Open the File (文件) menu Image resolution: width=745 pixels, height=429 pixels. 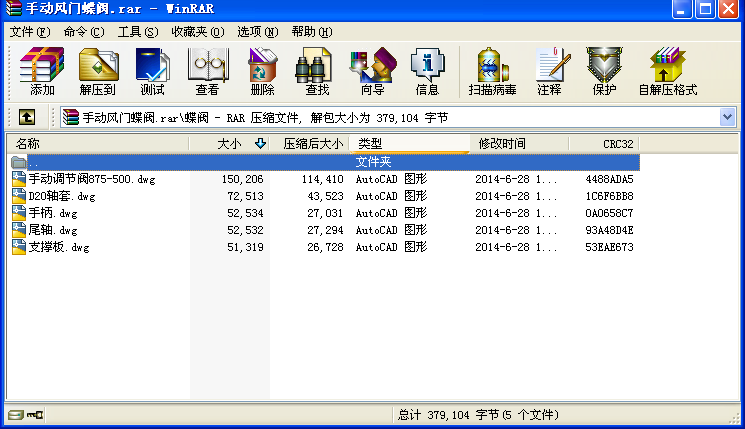(x=29, y=32)
